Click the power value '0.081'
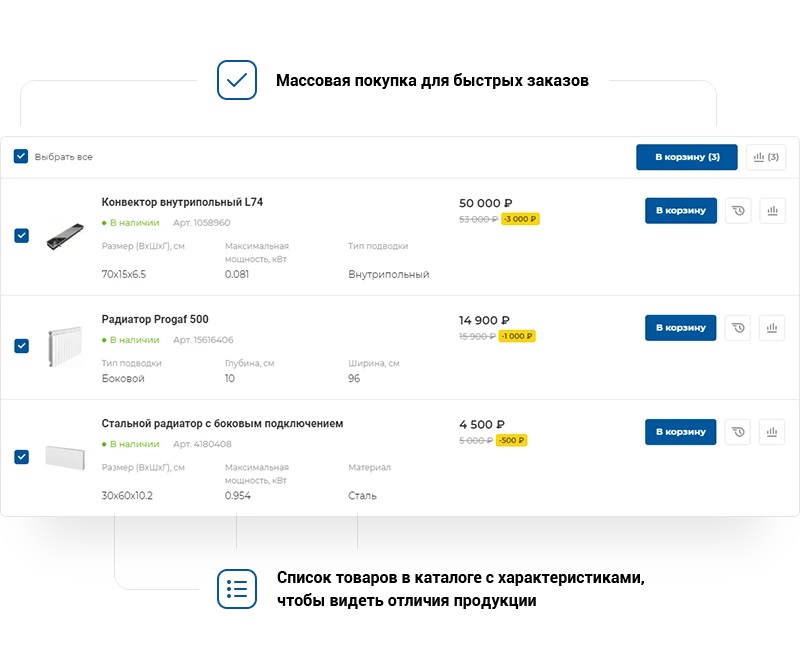The width and height of the screenshot is (800, 663). [237, 275]
